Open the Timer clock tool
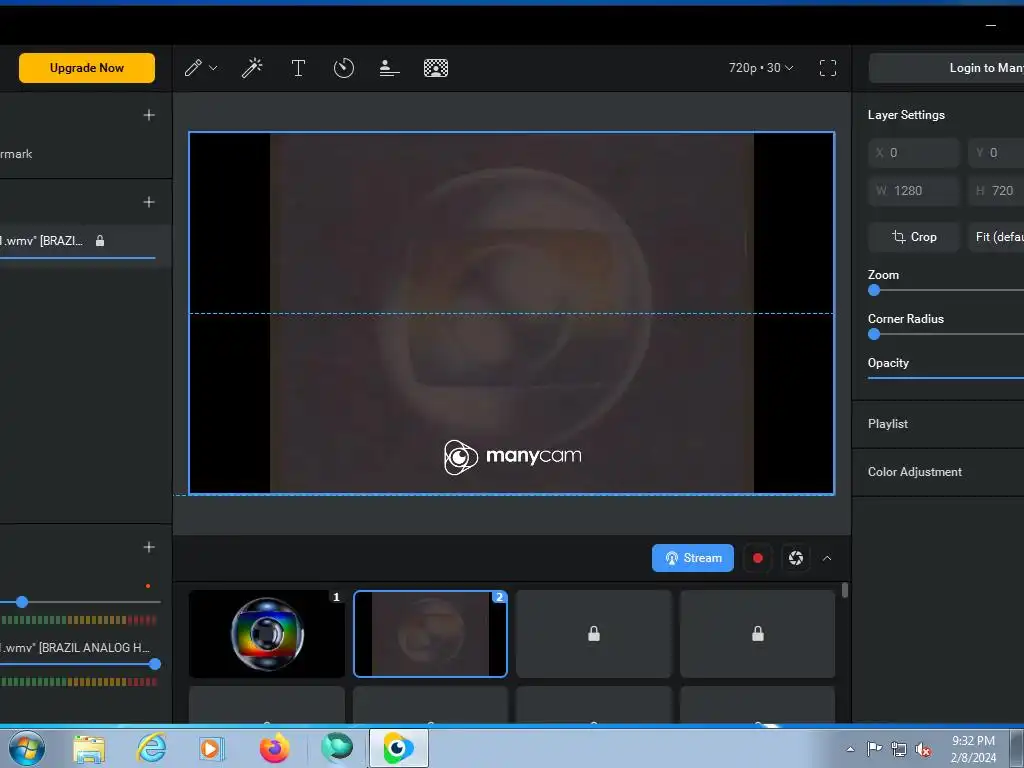1024x768 pixels. (344, 68)
